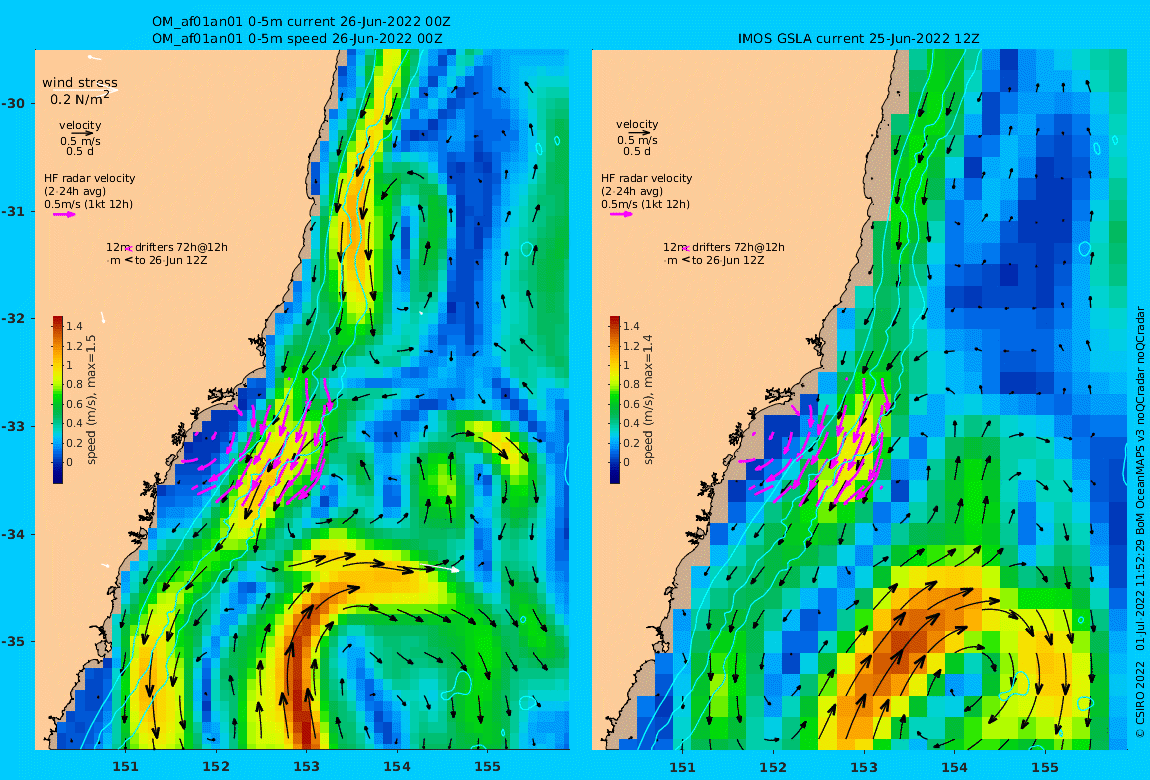The image size is (1150, 780).
Task: Click longitude 153 under the right map
Action: 863,767
